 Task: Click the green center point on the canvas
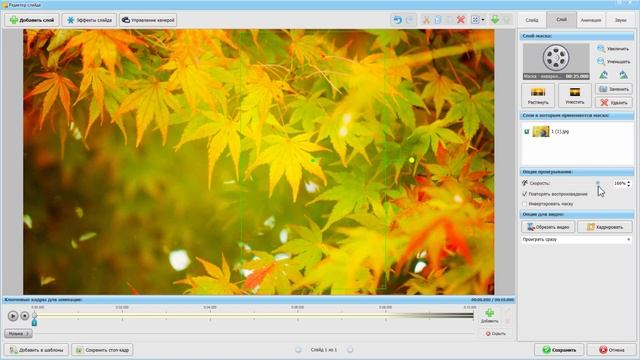313,160
